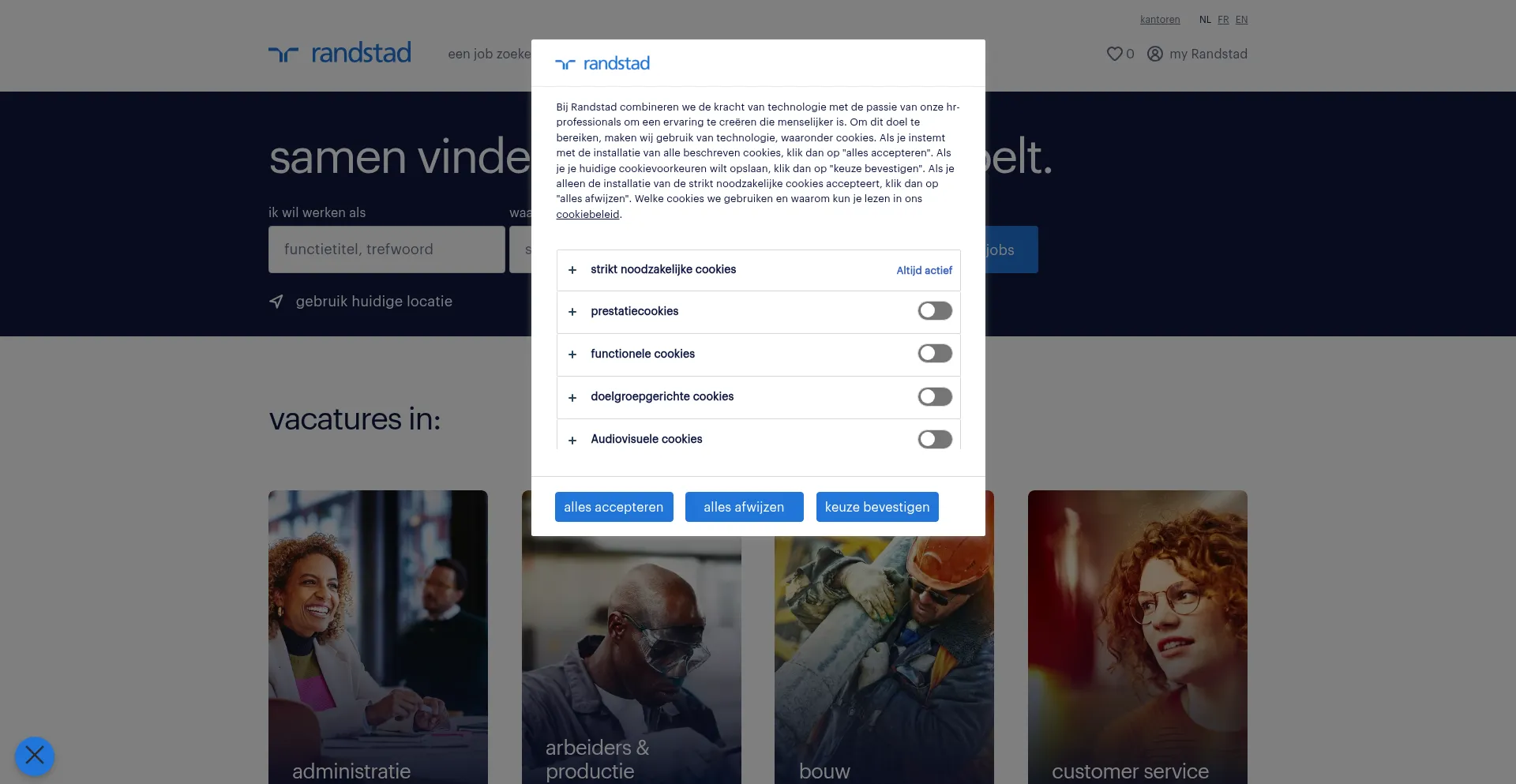Screen dimensions: 1516x784
Task: Open the cookiebeleid link
Action: click(x=587, y=214)
